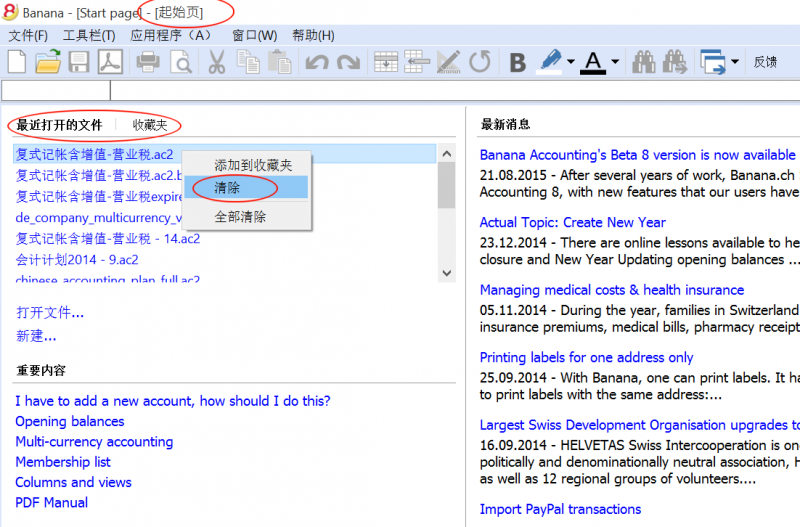
Task: Choose 添加到收藏夹 in context menu
Action: [x=246, y=165]
